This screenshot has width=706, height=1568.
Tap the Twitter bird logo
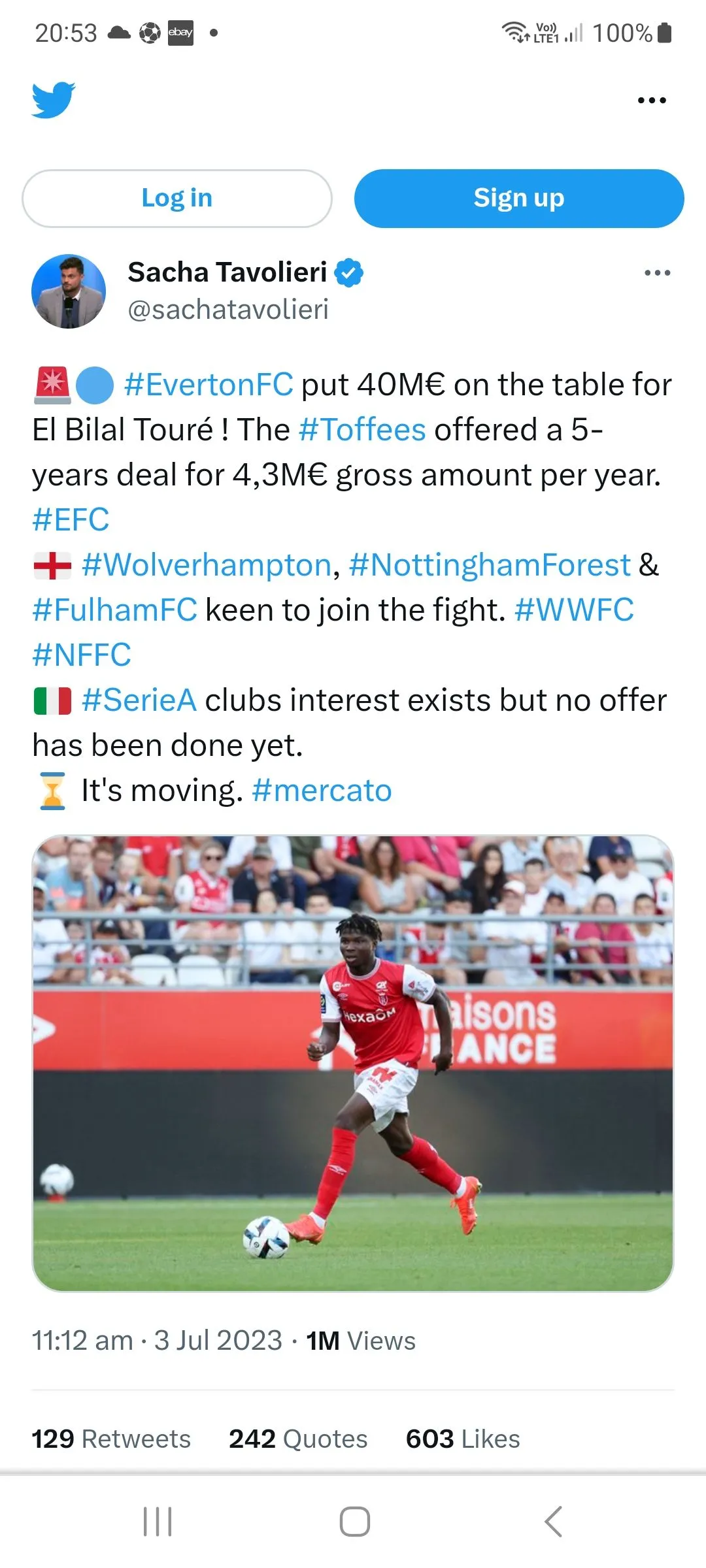click(x=54, y=100)
